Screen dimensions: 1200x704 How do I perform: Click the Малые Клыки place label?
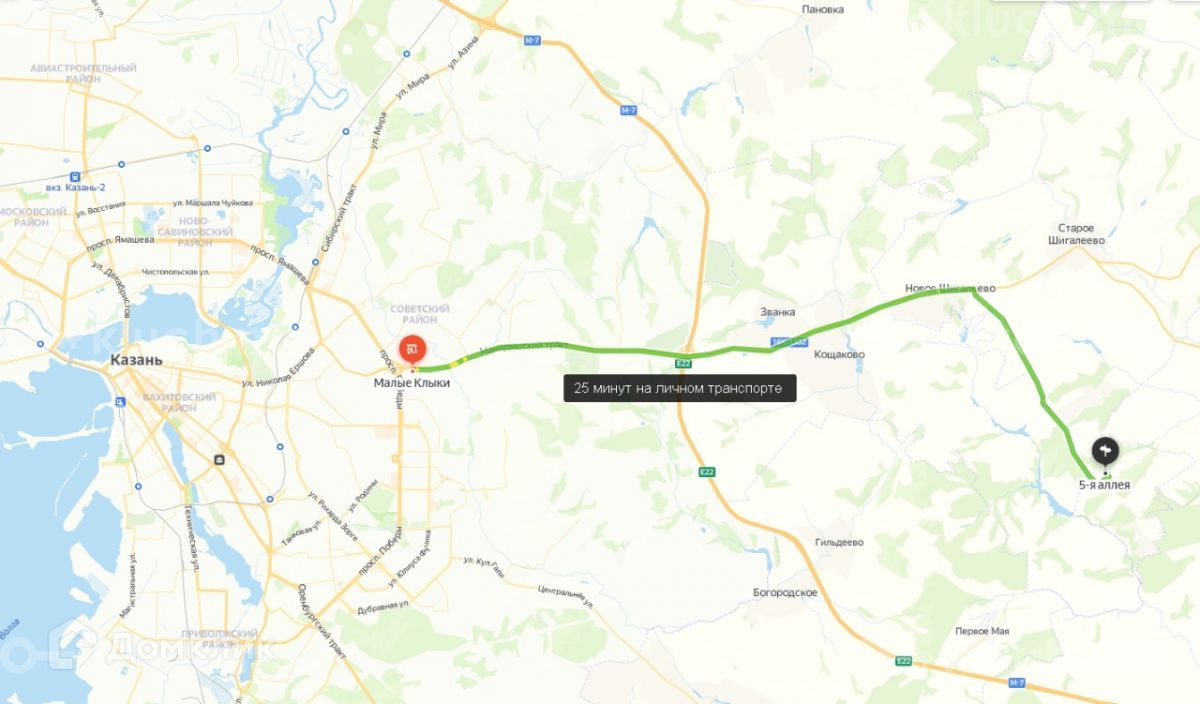click(413, 382)
